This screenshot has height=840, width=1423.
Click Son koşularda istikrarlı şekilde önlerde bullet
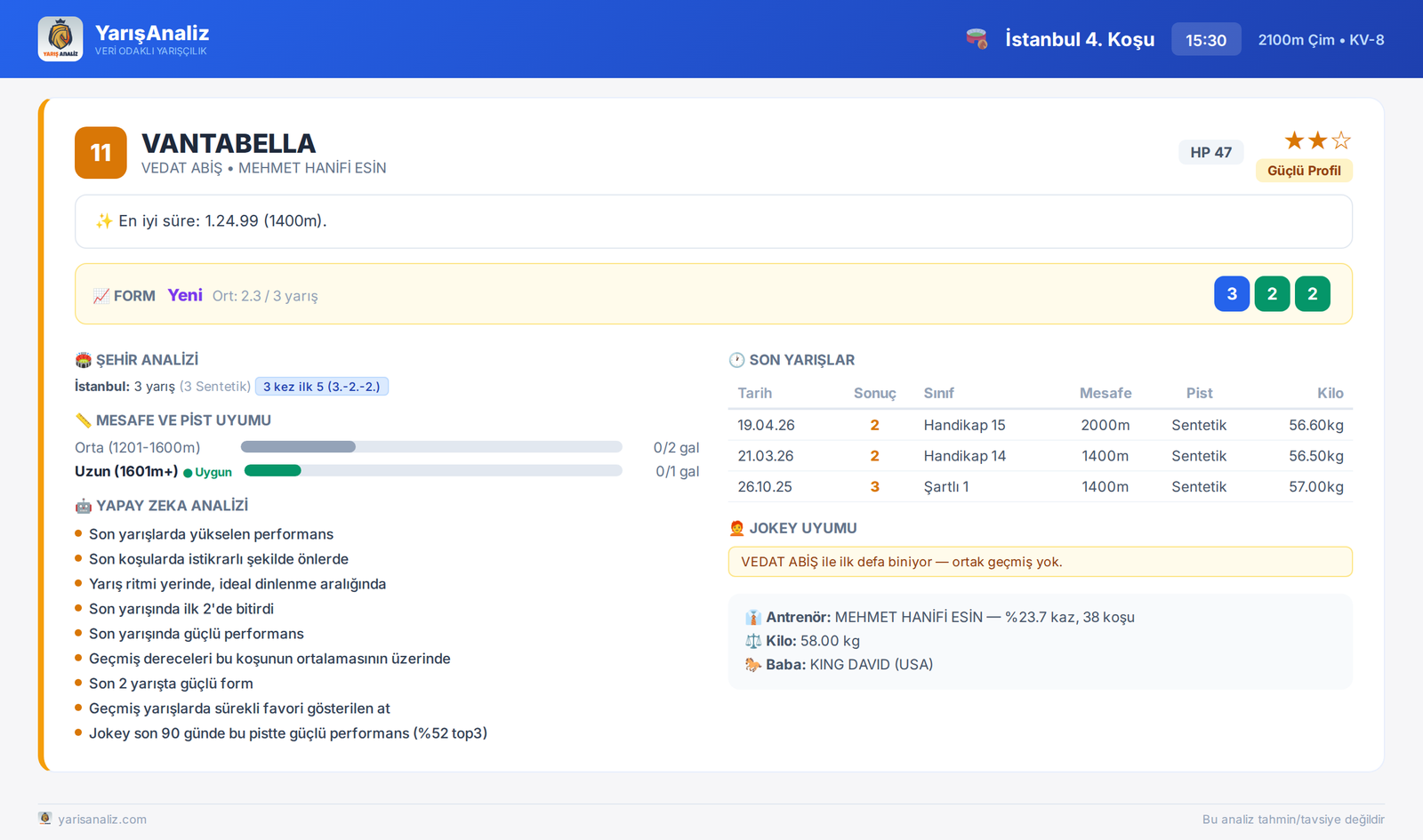point(219,559)
